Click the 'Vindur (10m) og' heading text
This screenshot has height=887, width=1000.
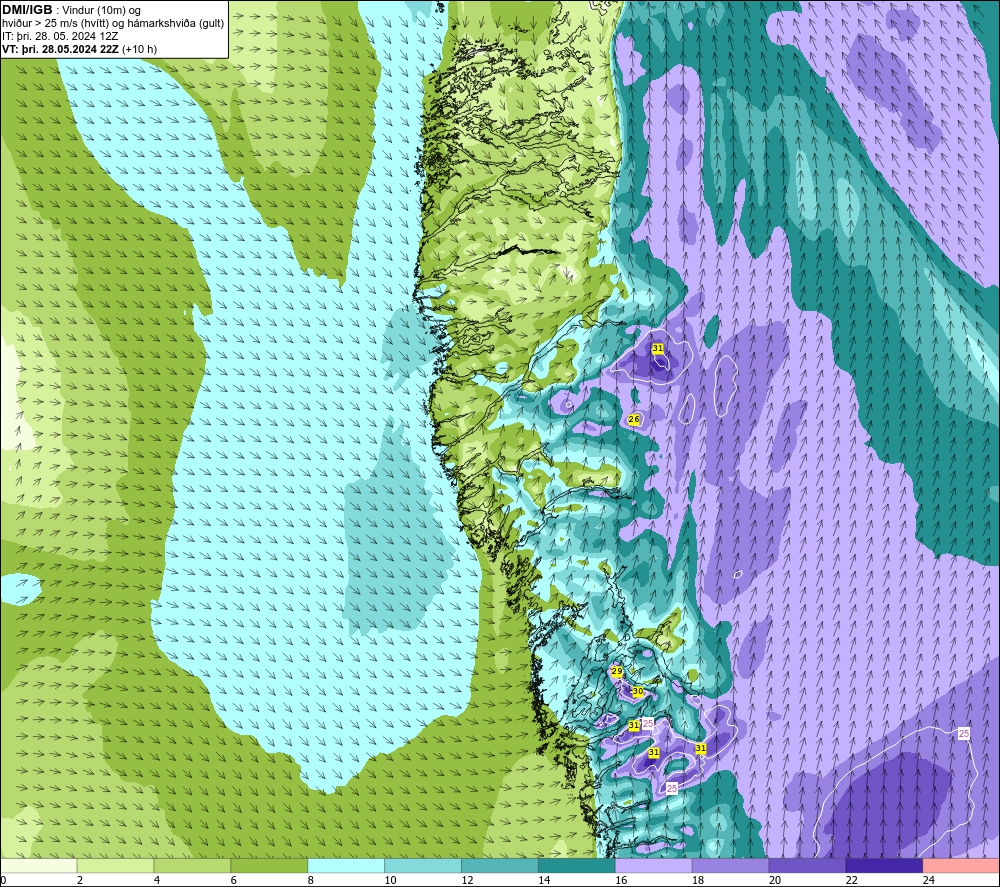[x=101, y=10]
